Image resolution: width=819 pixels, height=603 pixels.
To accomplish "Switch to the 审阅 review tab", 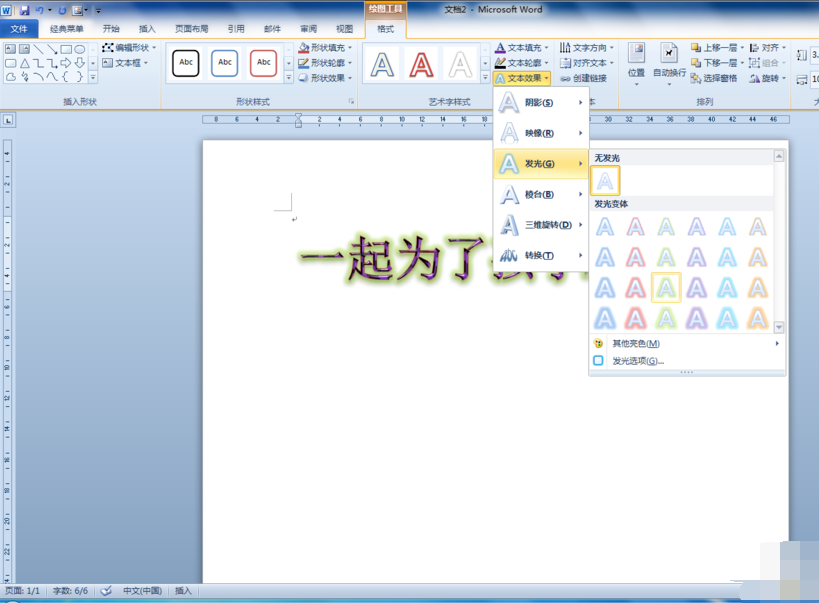I will [x=308, y=29].
